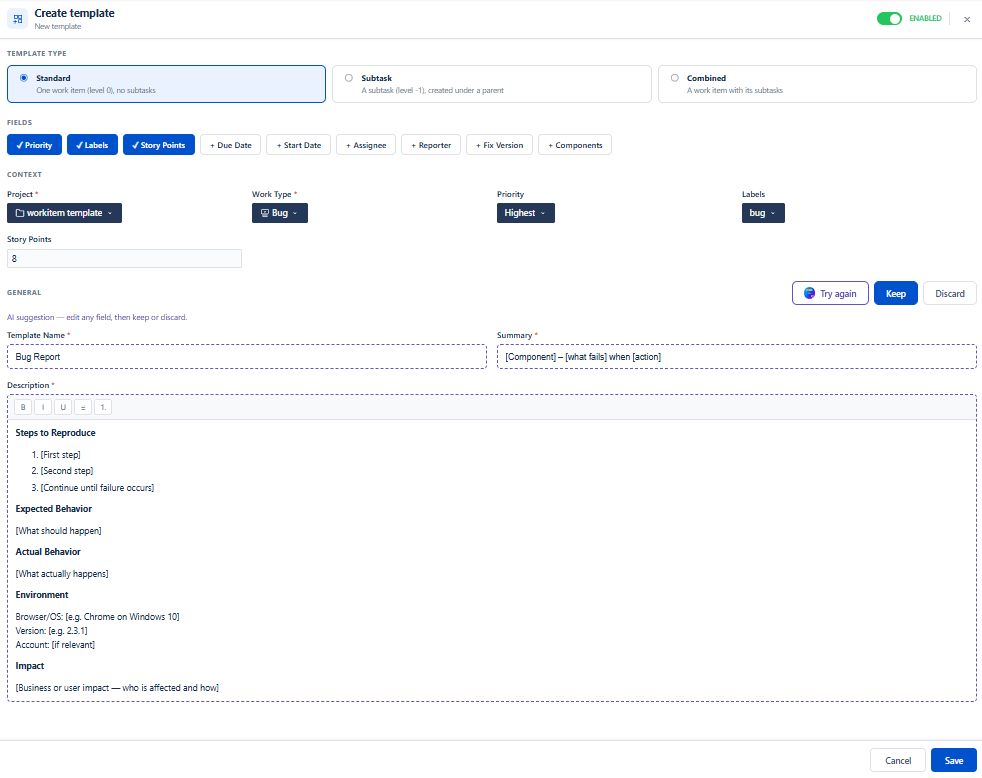Screen dimensions: 982x778
Task: Click the Steps to Reproduce heading
Action: click(55, 433)
